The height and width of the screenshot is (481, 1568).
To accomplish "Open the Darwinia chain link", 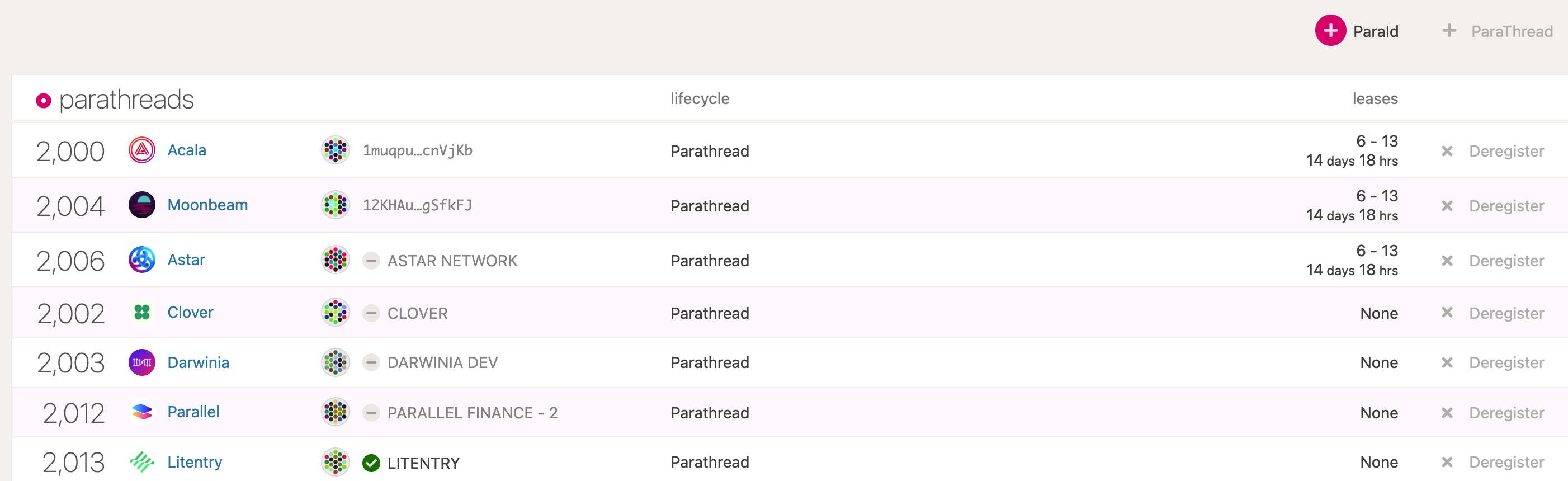I will coord(198,363).
